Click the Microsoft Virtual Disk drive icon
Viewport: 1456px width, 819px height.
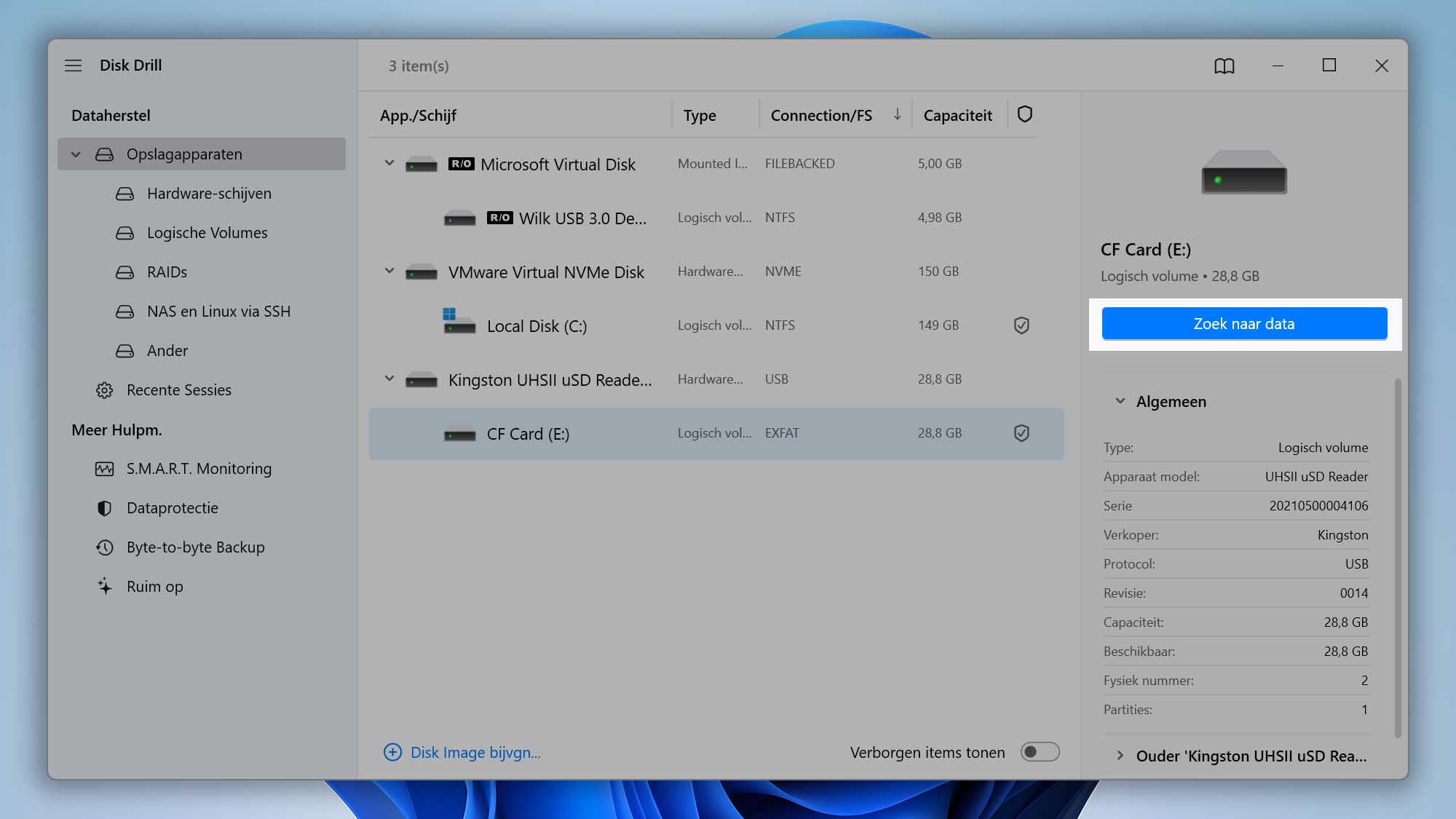[422, 165]
